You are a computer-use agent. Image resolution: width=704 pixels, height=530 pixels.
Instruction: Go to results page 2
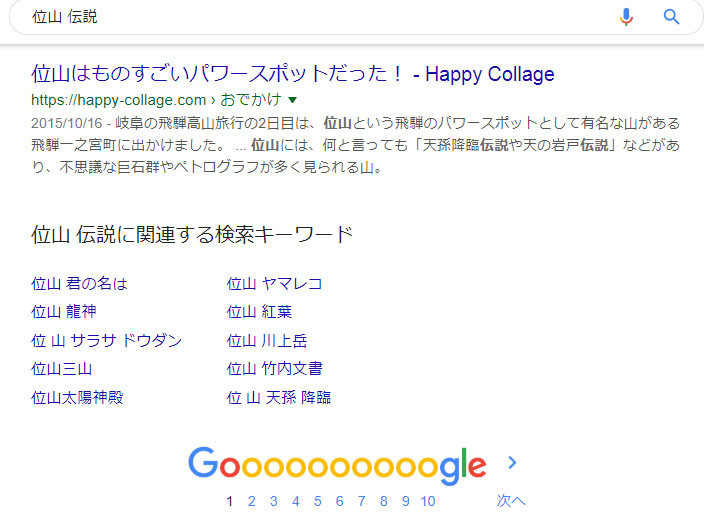251,501
